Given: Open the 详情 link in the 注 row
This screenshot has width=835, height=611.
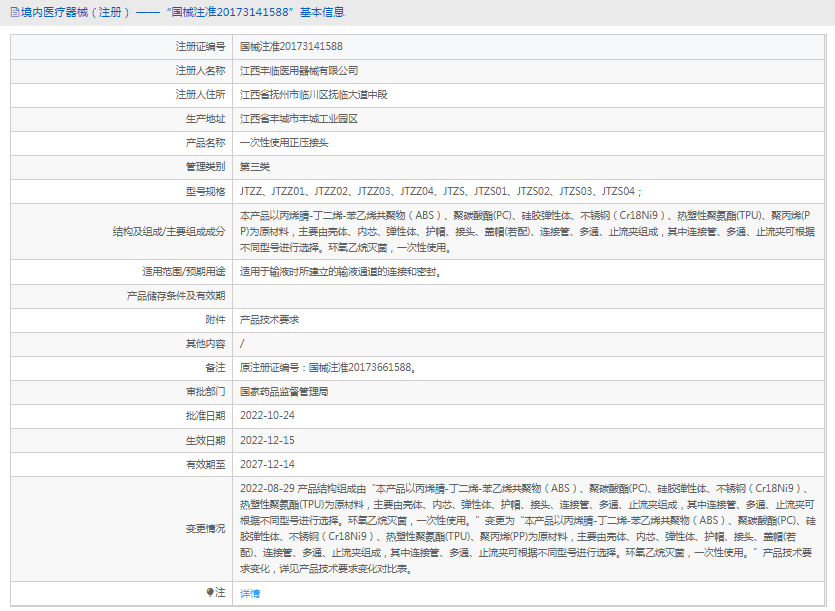Looking at the screenshot, I should [x=250, y=593].
